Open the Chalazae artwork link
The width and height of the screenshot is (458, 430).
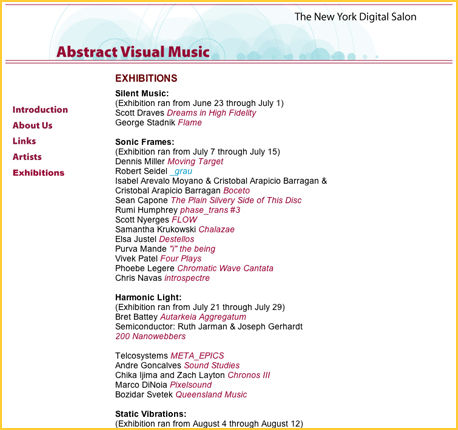(216, 229)
